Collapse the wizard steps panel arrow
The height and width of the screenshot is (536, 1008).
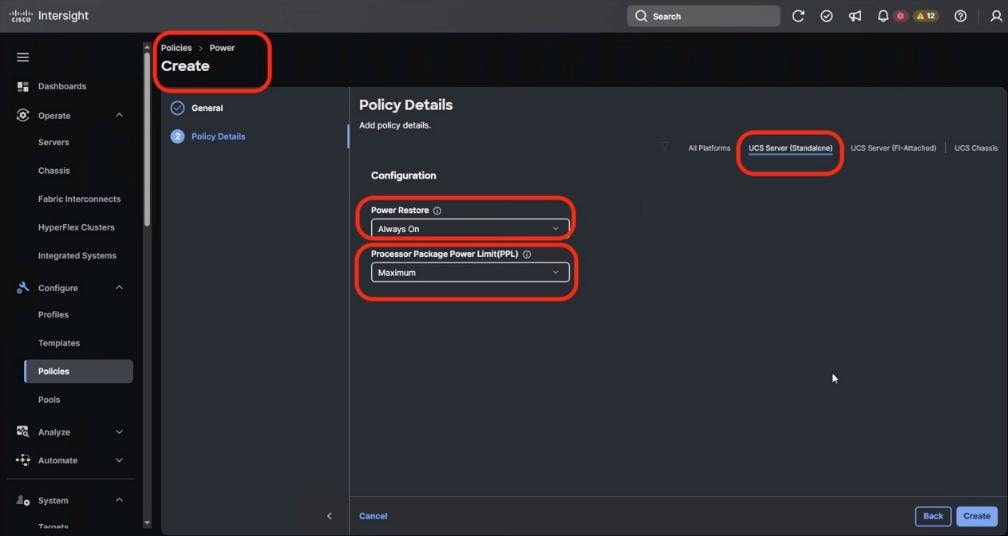[329, 516]
